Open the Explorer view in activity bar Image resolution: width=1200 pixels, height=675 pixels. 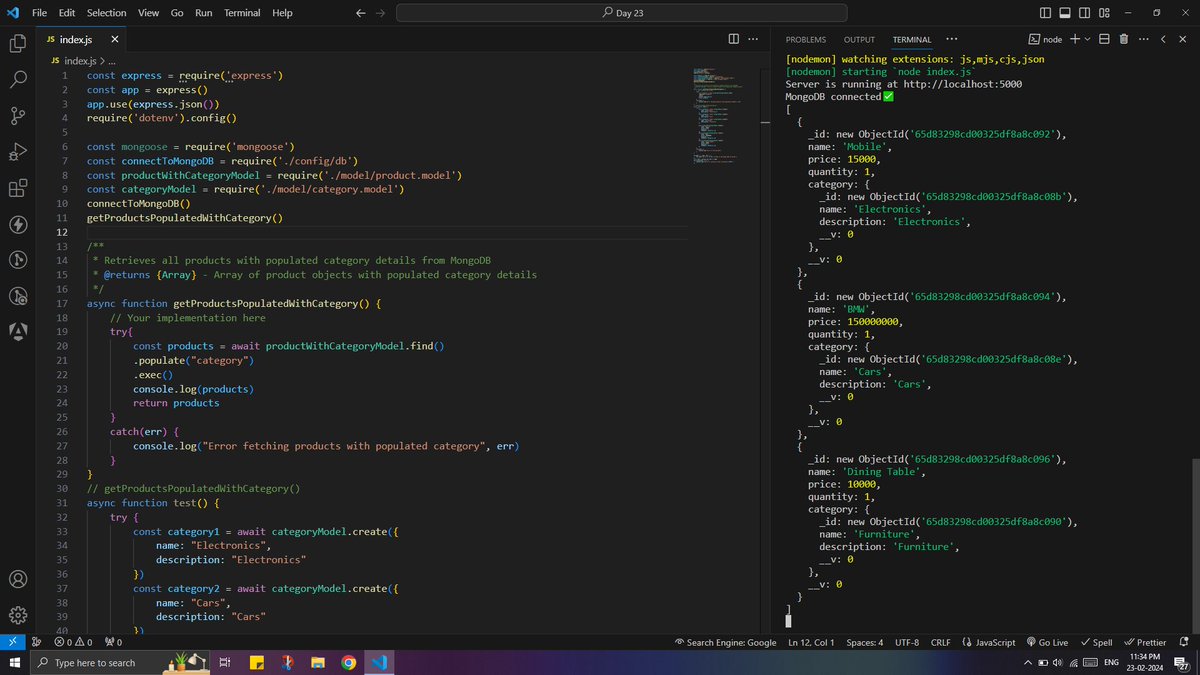[x=17, y=43]
